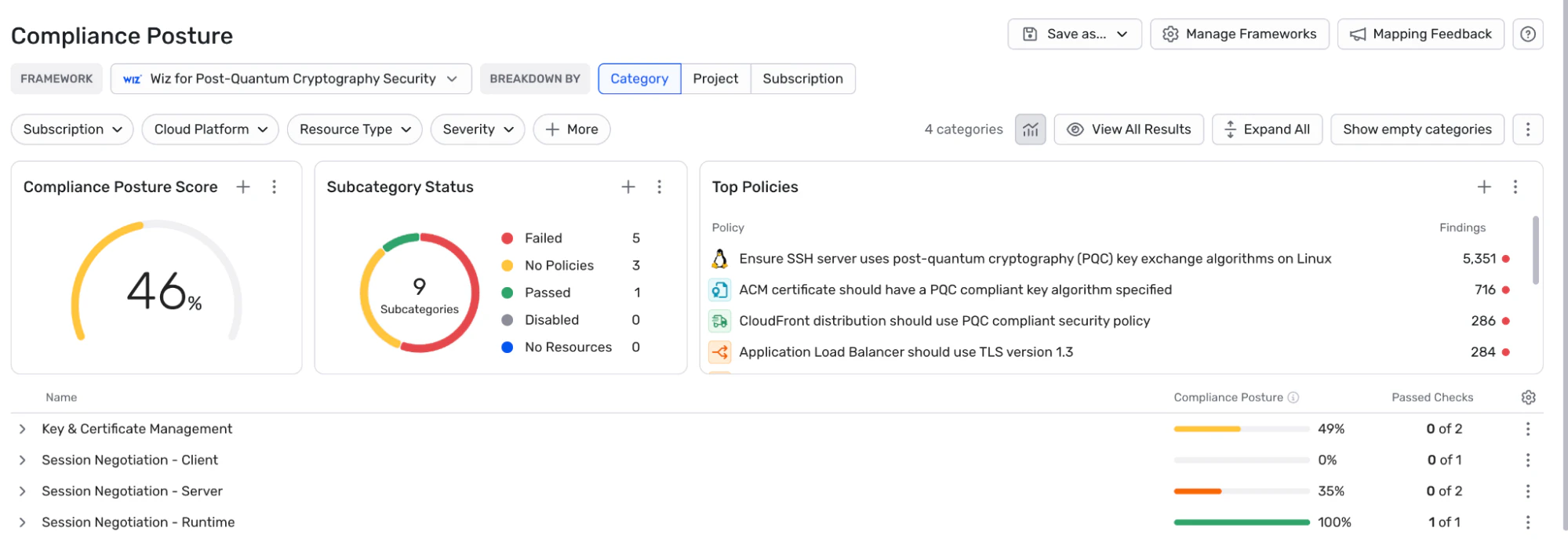Screen dimensions: 1568x546
Task: Click the Manage Frameworks button
Action: coord(1239,35)
